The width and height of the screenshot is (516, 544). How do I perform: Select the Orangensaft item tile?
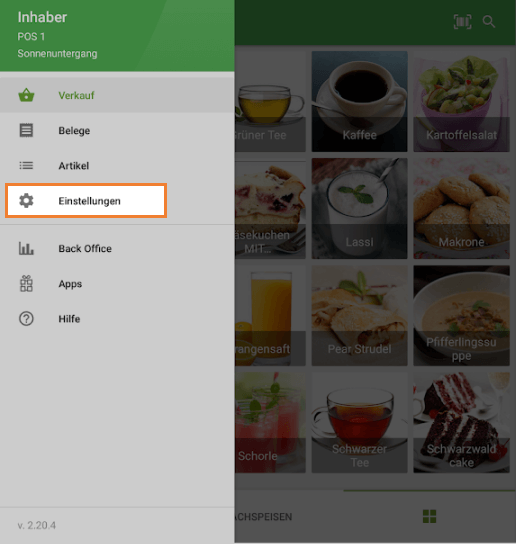(x=270, y=315)
